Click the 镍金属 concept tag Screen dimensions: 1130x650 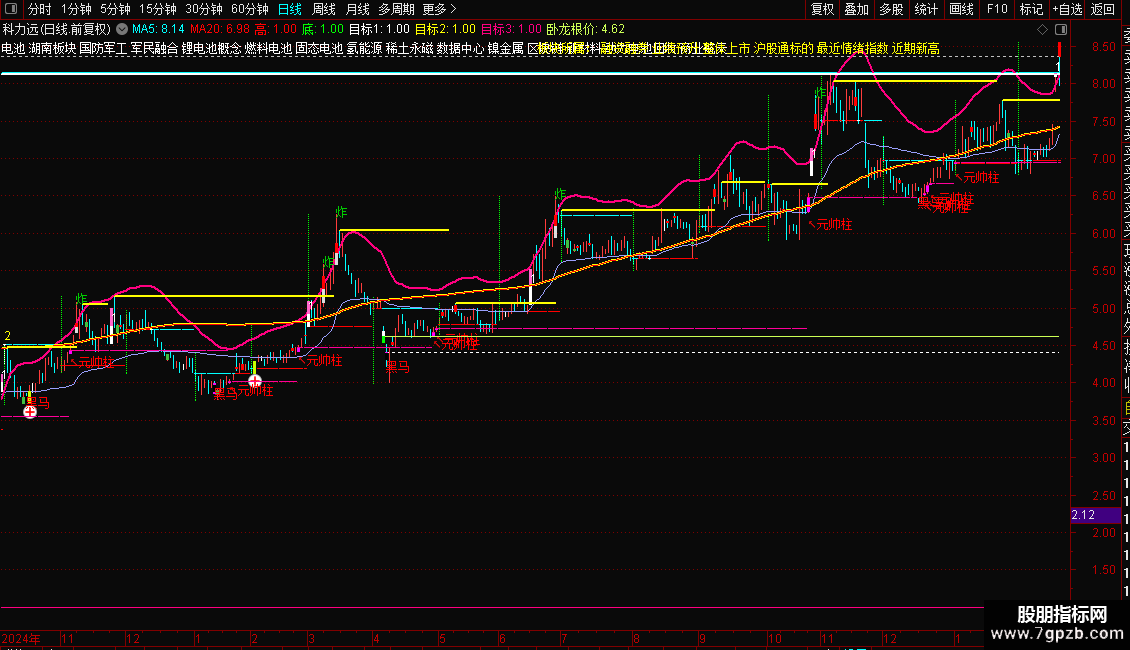point(505,48)
